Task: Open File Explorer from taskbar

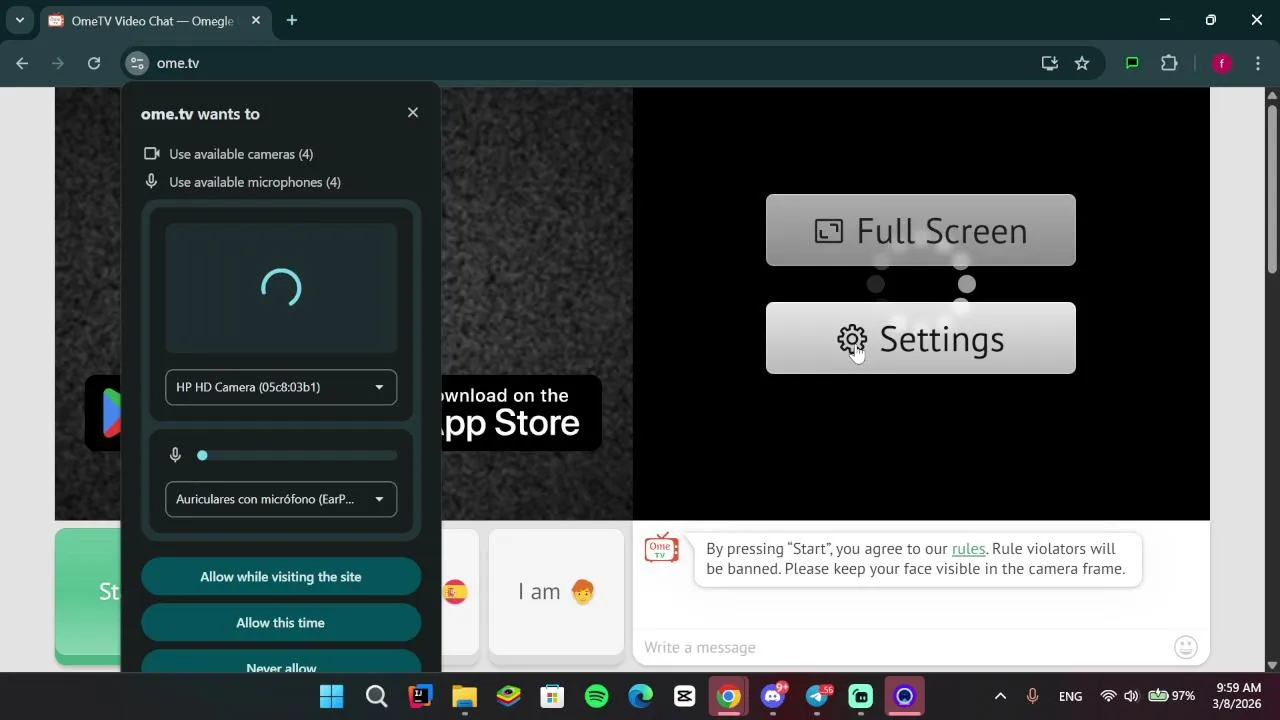Action: coord(464,696)
